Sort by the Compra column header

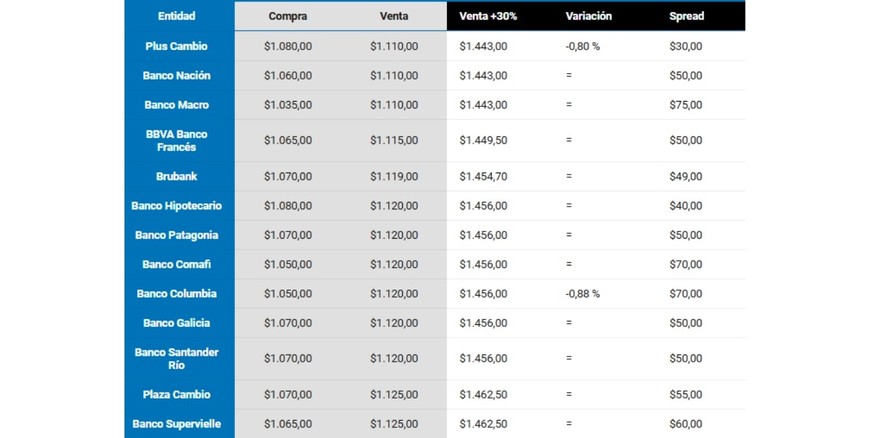coord(288,16)
